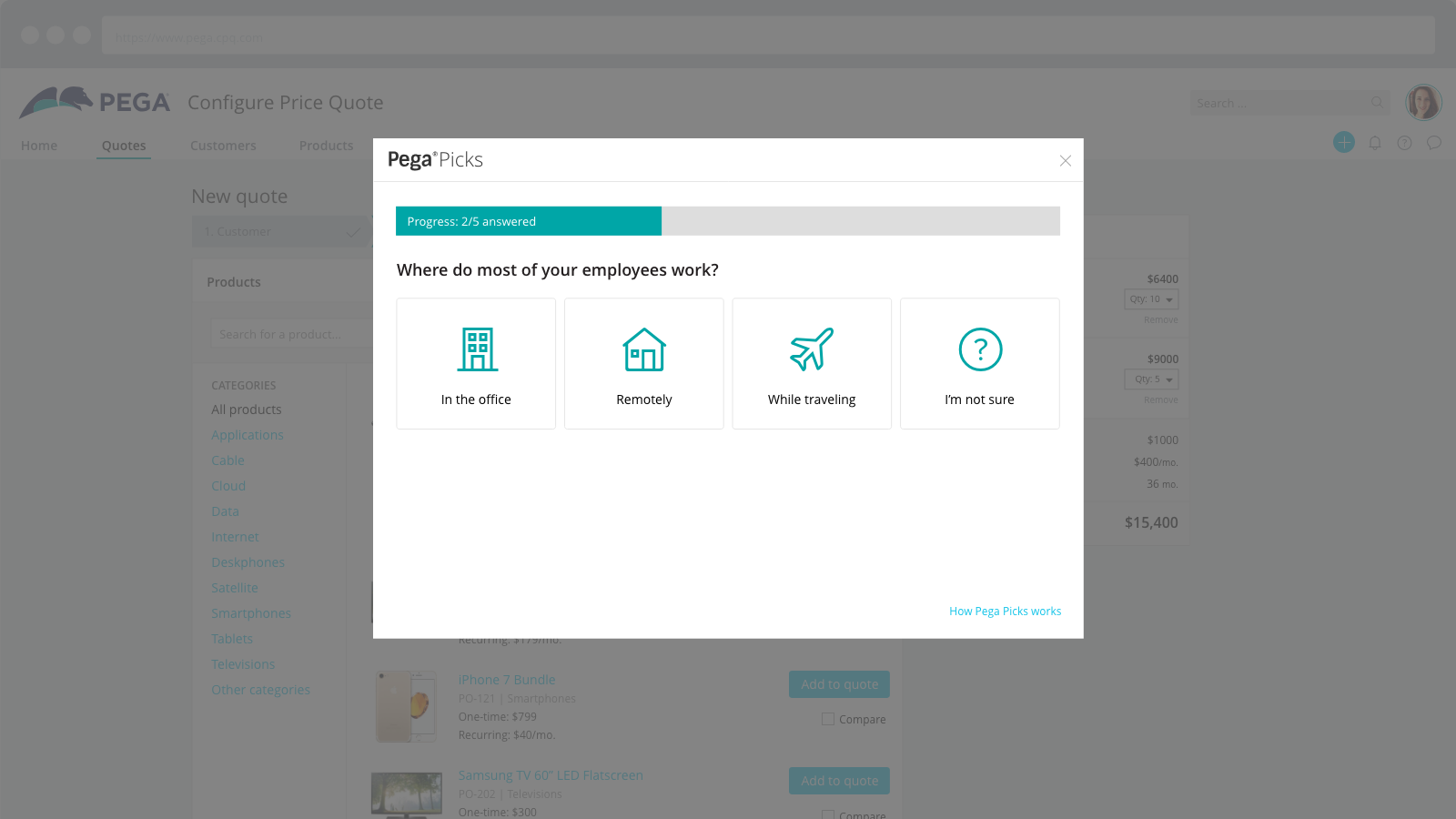Screen dimensions: 1456x819
Task: Select All products category
Action: [x=247, y=409]
